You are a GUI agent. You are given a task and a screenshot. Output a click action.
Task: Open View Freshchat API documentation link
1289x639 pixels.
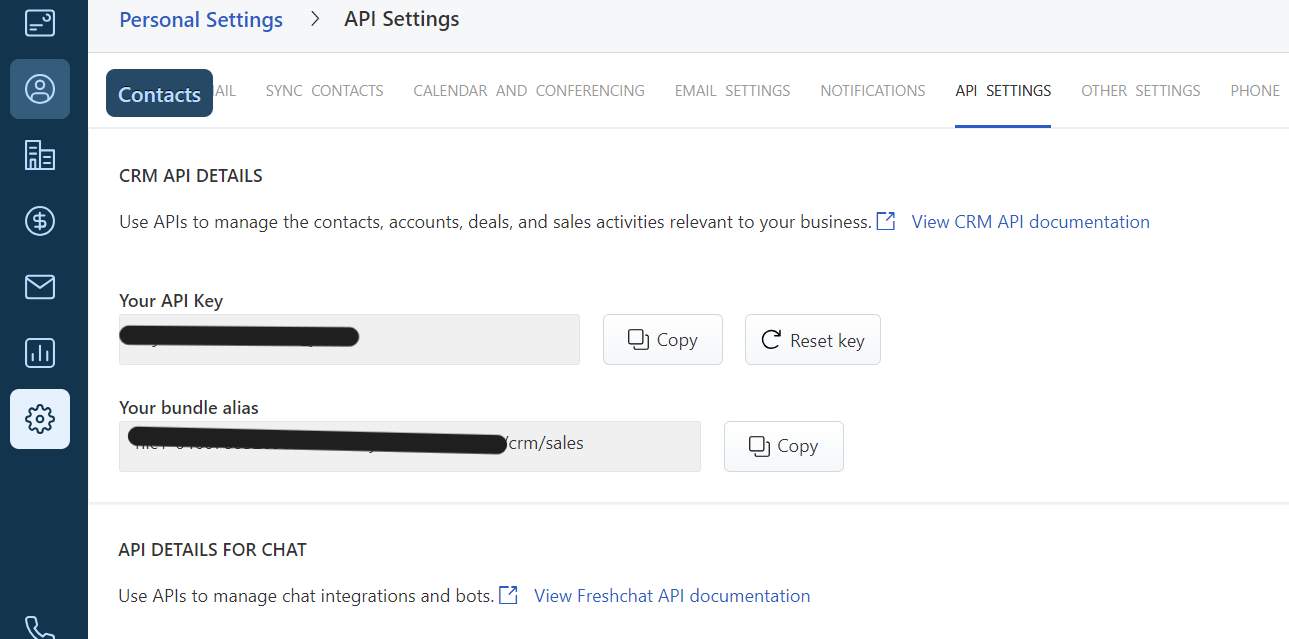[672, 596]
